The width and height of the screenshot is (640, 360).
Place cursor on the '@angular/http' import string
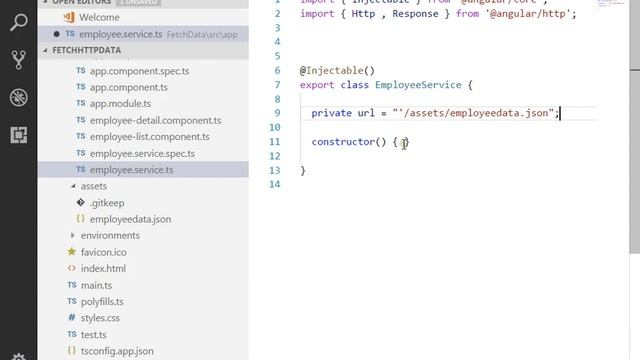pos(528,13)
